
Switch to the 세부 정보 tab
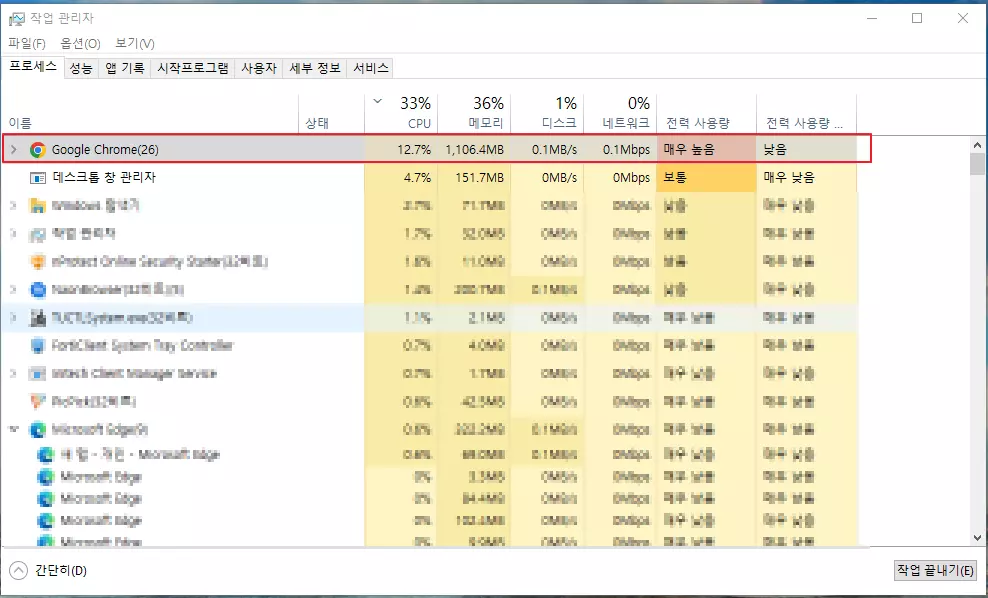point(314,68)
